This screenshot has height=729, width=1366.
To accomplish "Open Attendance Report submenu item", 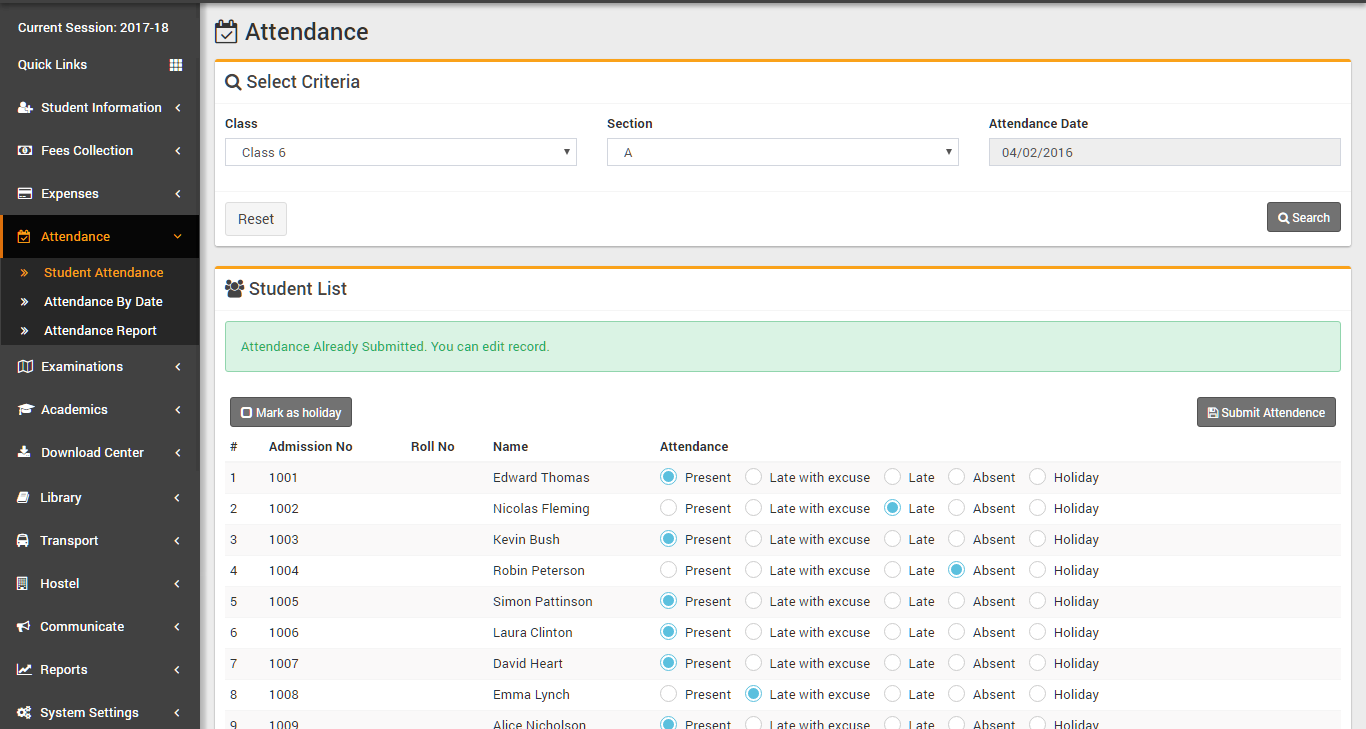I will (100, 331).
